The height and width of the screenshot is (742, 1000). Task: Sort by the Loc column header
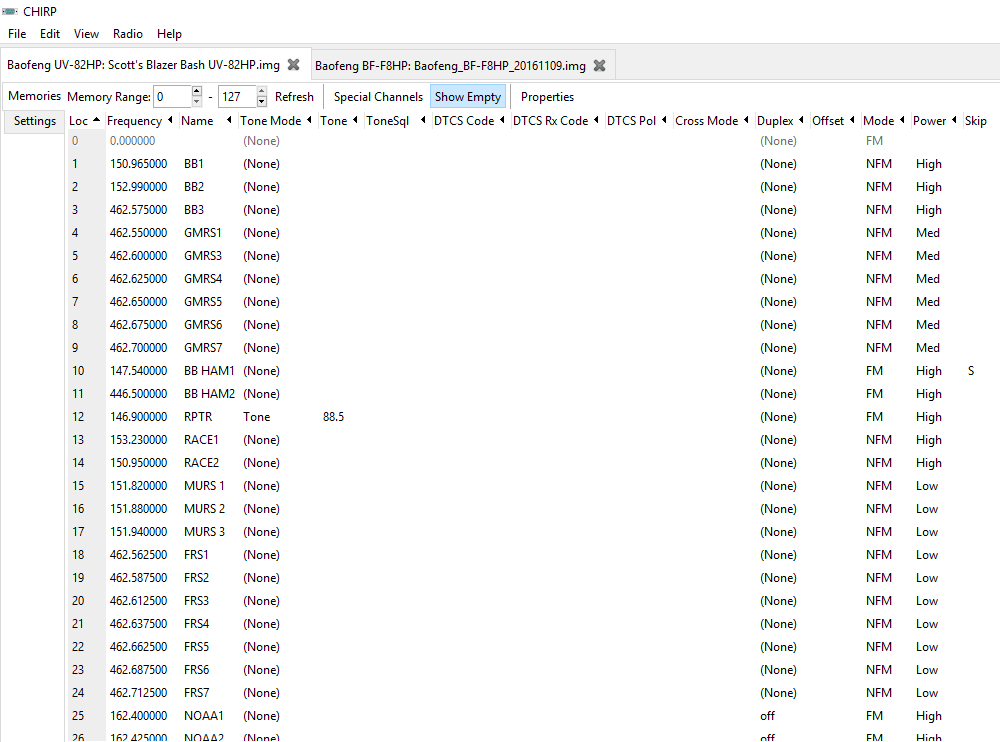85,121
